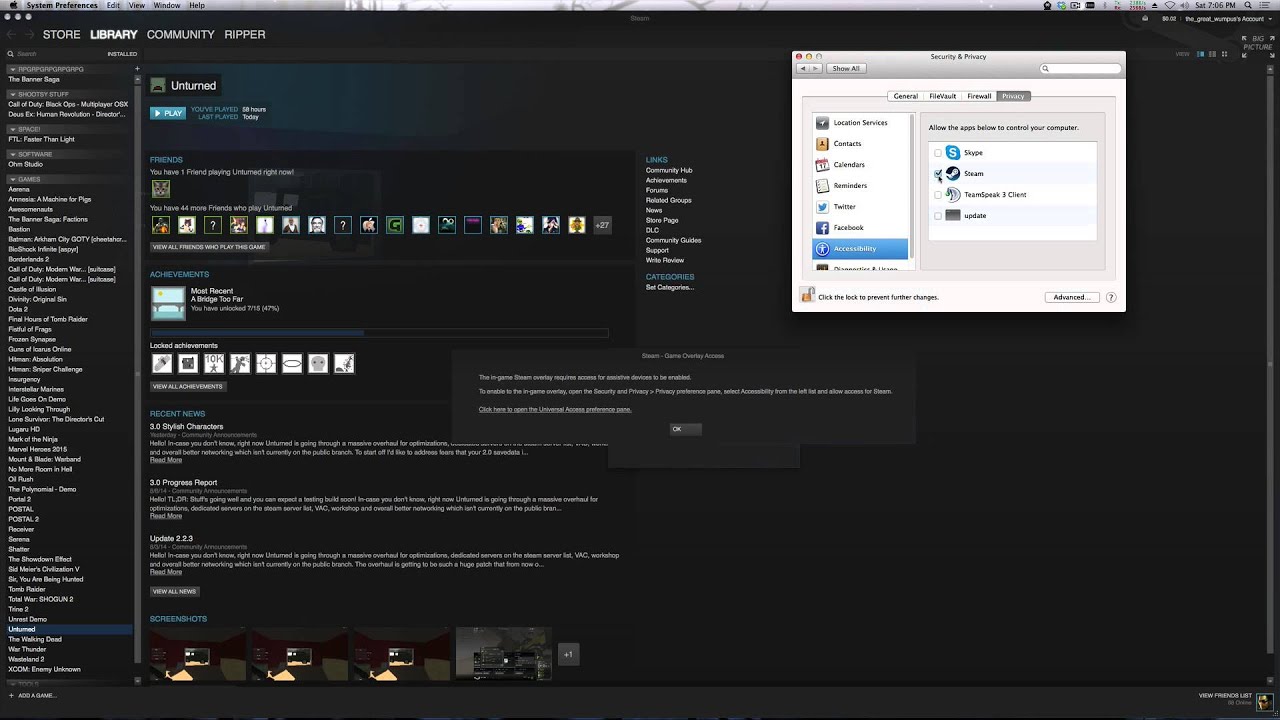Viewport: 1280px width, 720px height.
Task: Toggle the Steam accessibility checkbox
Action: click(x=938, y=174)
